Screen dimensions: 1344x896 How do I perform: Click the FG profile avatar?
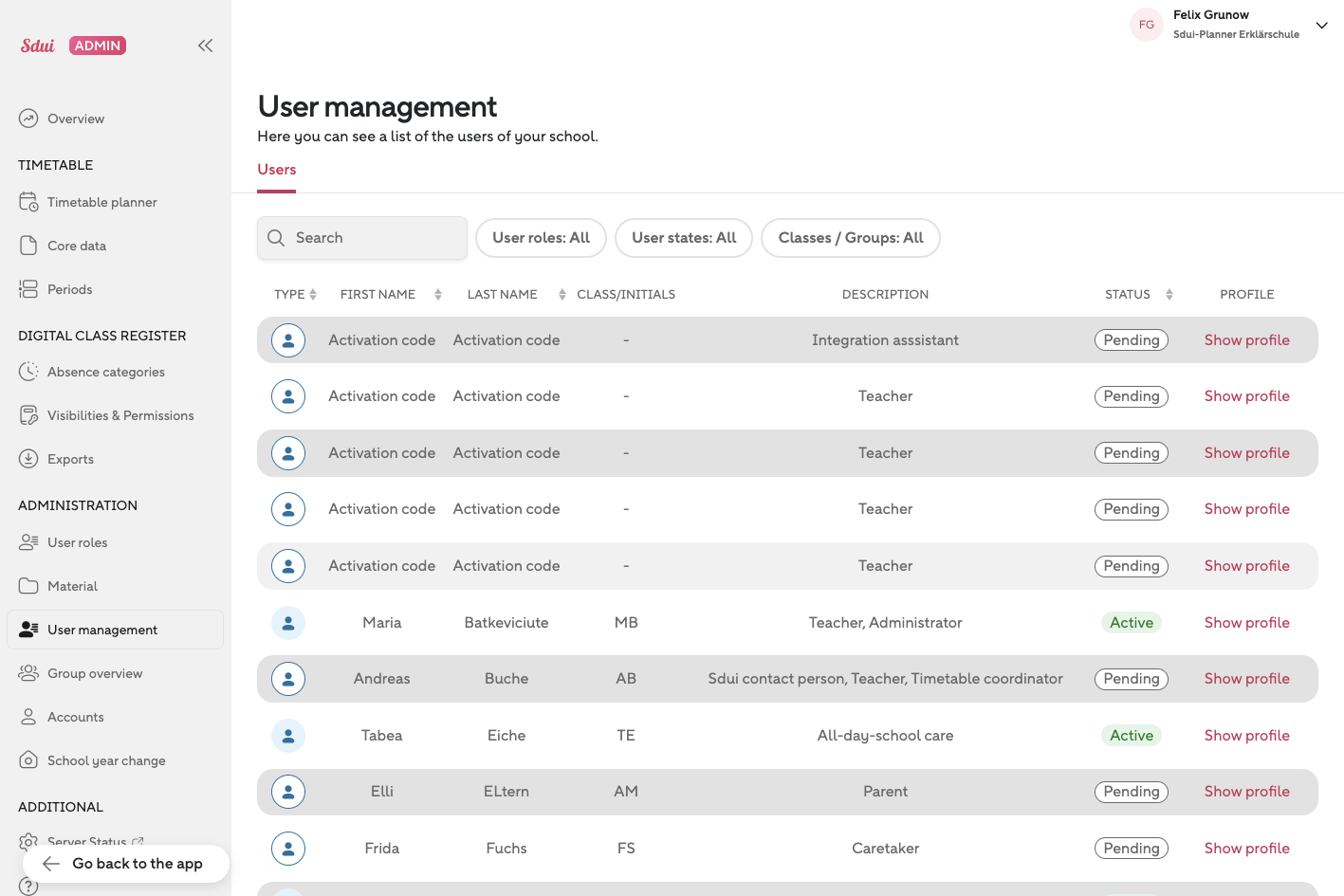click(x=1146, y=25)
